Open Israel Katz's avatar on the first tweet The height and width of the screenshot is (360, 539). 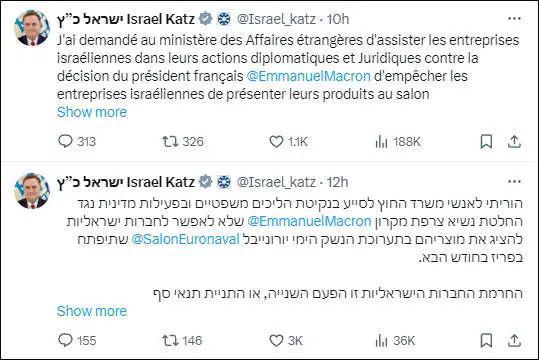click(x=32, y=28)
